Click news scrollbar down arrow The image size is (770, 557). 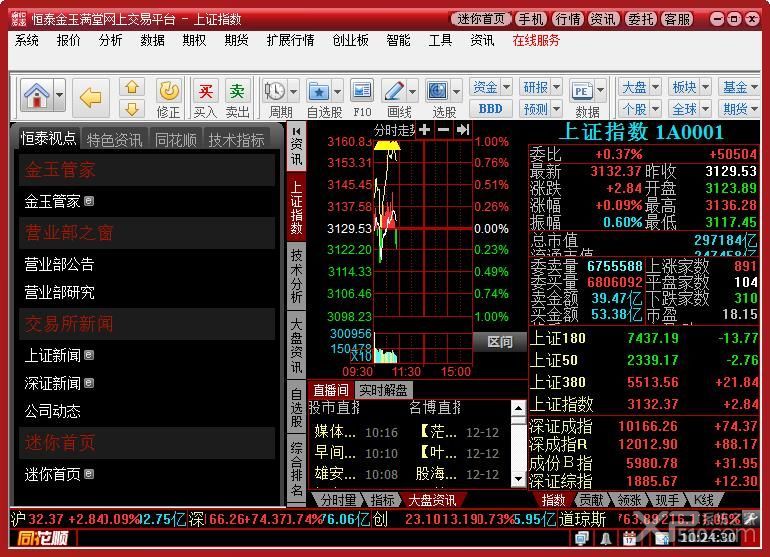(x=518, y=479)
